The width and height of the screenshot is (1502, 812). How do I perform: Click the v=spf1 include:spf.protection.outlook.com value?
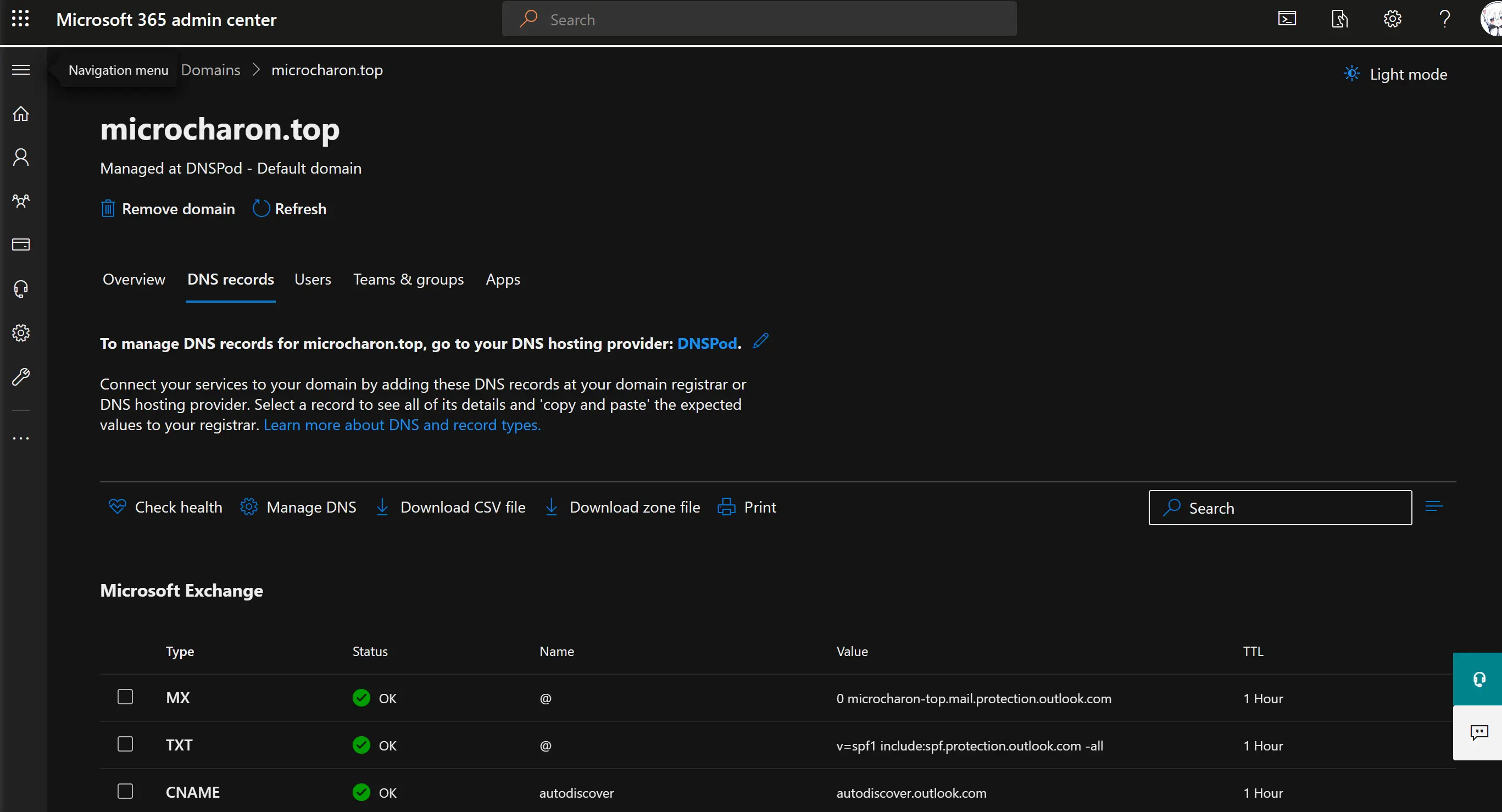click(970, 746)
